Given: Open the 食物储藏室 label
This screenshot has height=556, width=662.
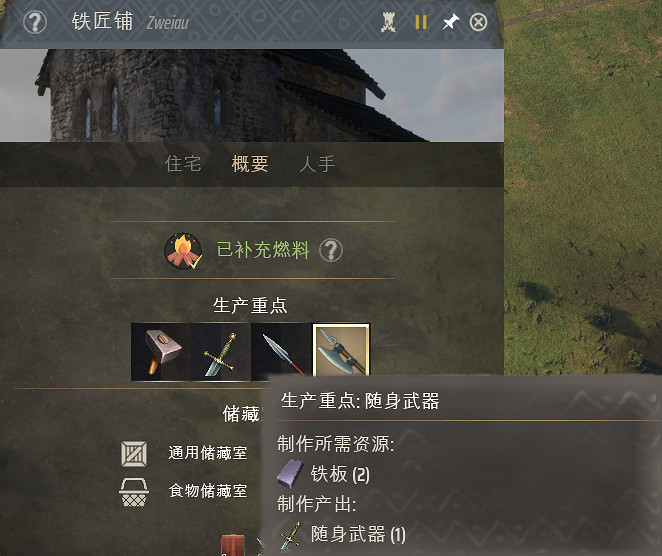Looking at the screenshot, I should [208, 491].
